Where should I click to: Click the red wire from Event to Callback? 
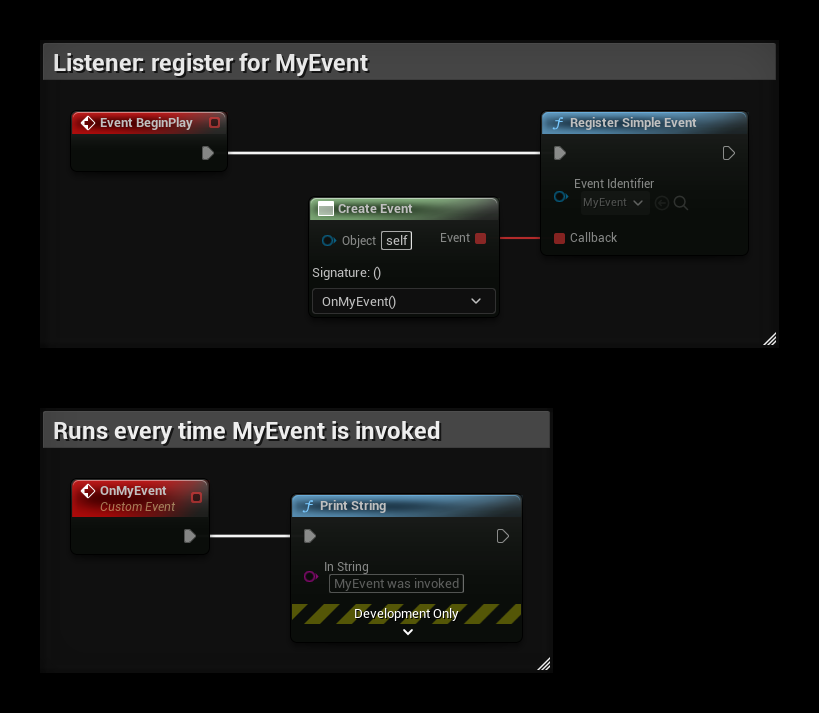[520, 238]
